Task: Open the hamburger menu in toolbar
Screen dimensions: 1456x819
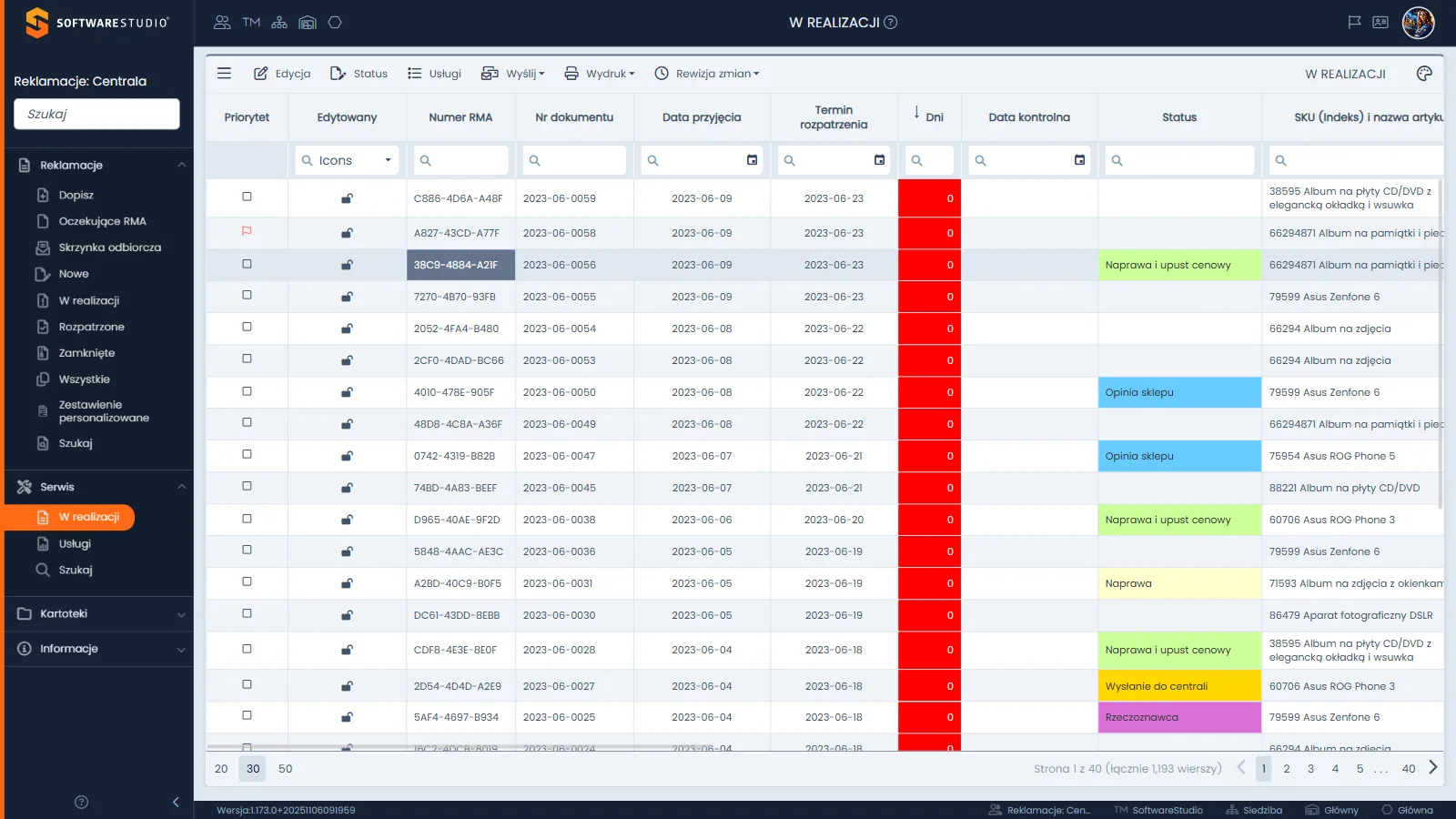Action: (x=224, y=74)
